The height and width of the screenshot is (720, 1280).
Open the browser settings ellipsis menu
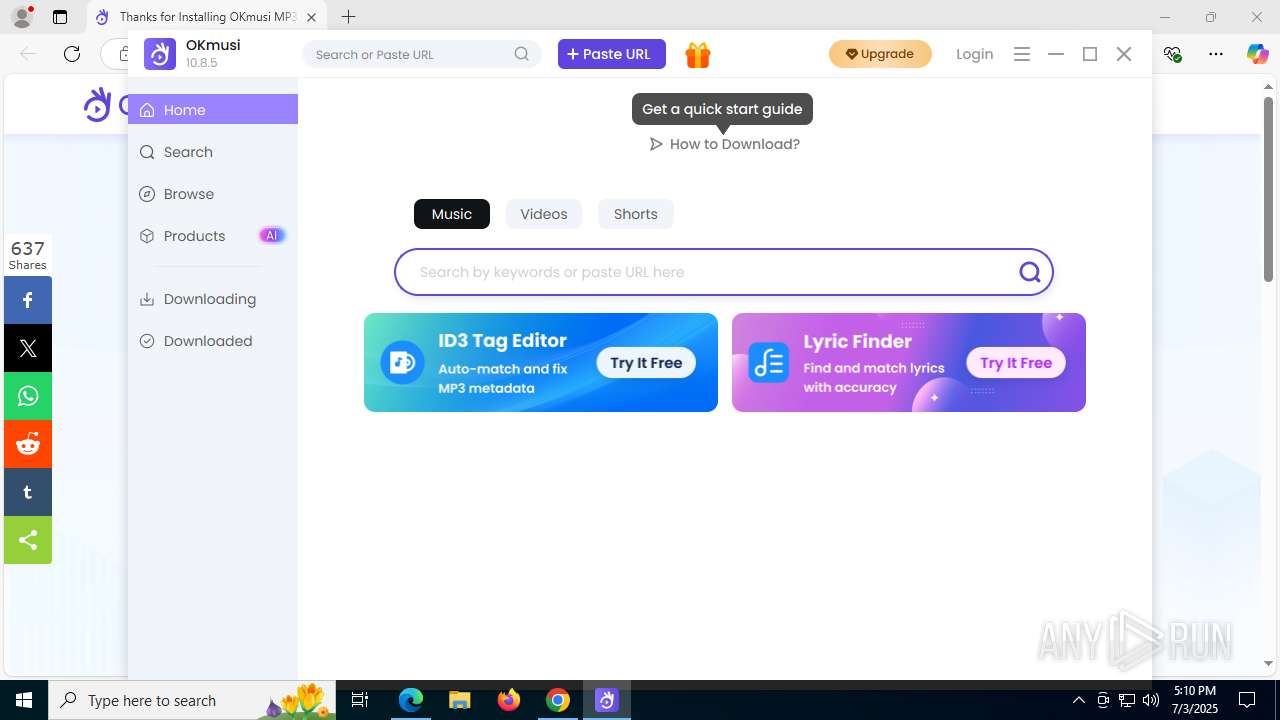[x=1216, y=54]
